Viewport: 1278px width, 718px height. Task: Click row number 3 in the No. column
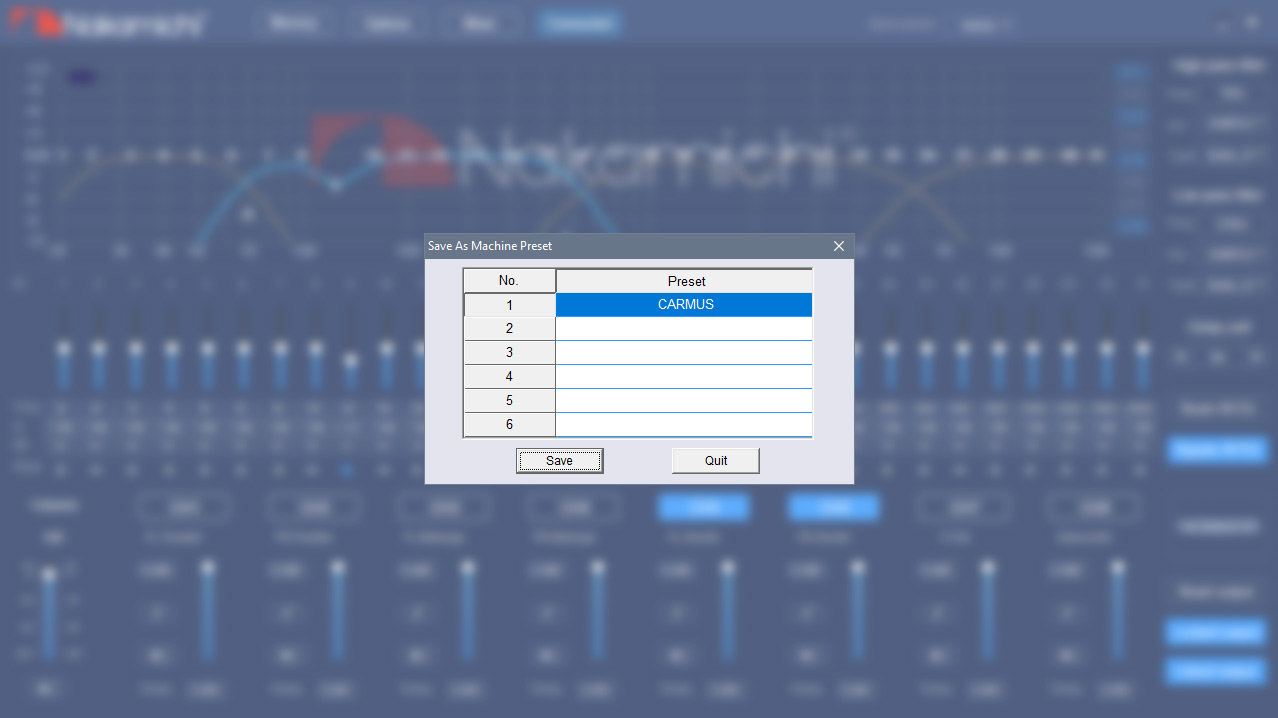coord(510,353)
